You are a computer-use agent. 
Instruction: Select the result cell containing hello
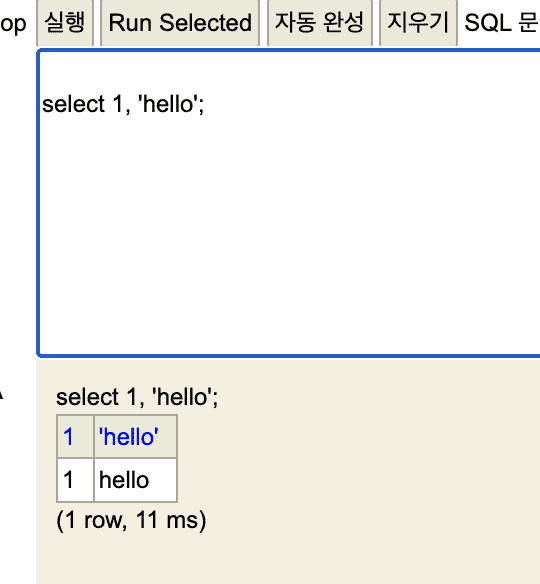tap(136, 480)
